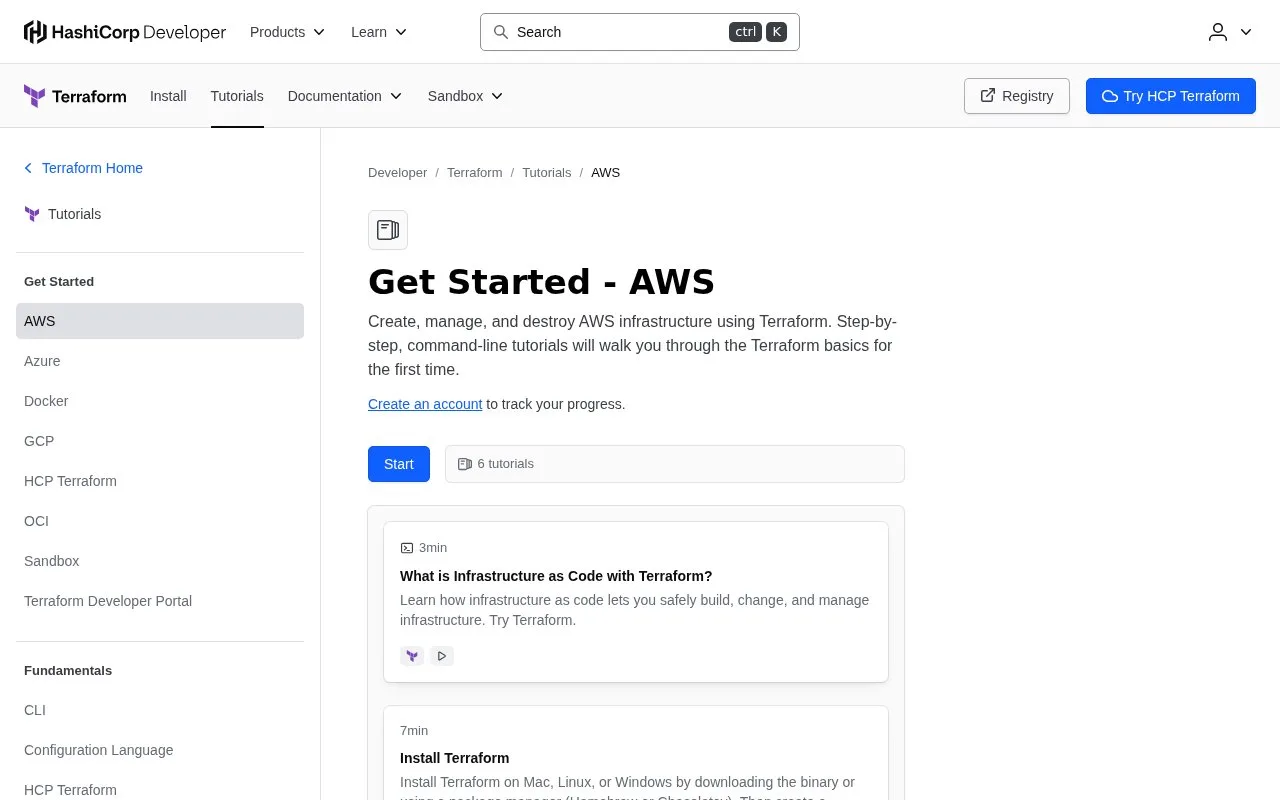Select AWS in the sidebar
The width and height of the screenshot is (1280, 800).
click(x=160, y=321)
